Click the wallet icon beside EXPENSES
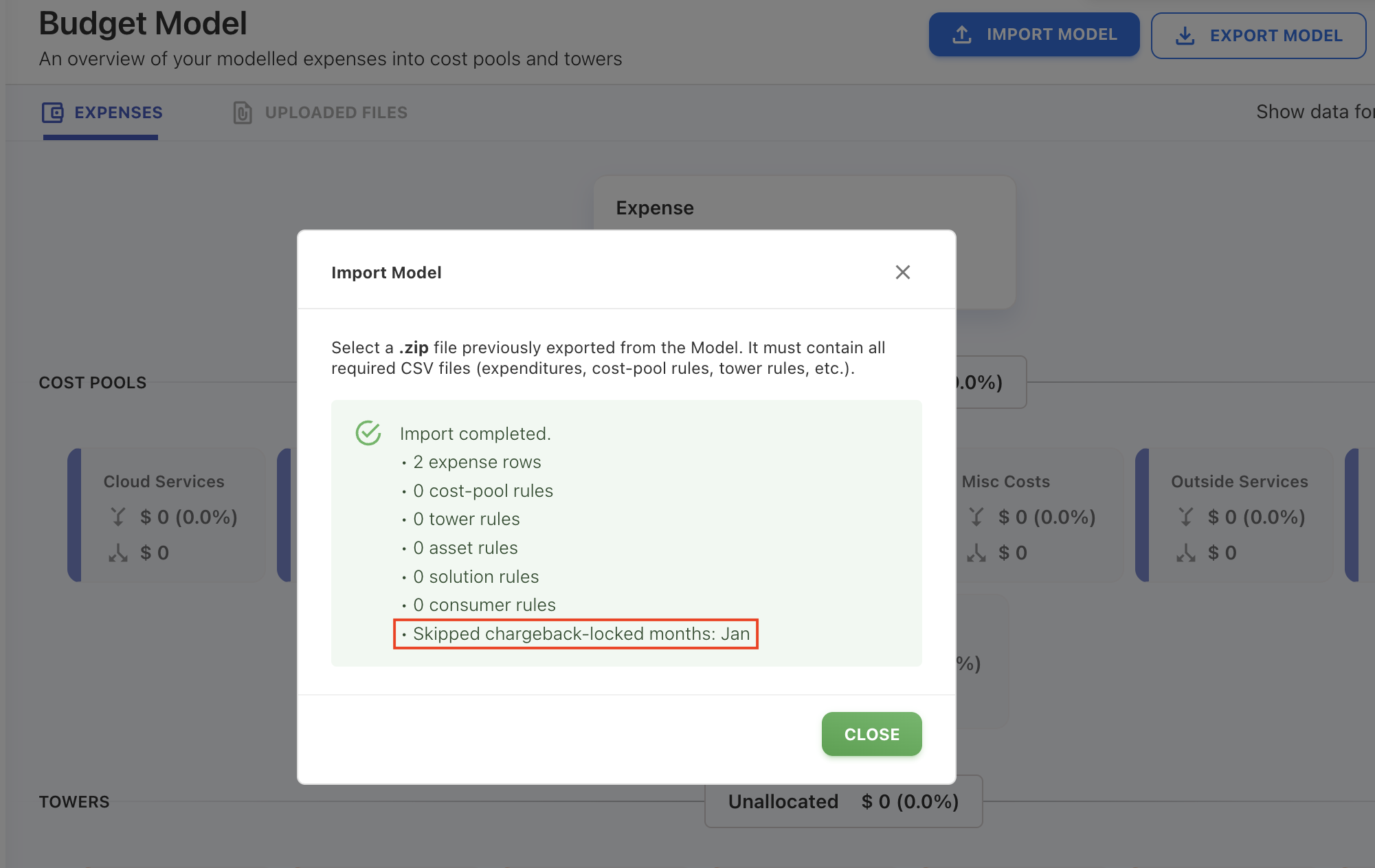This screenshot has height=868, width=1375. click(53, 113)
